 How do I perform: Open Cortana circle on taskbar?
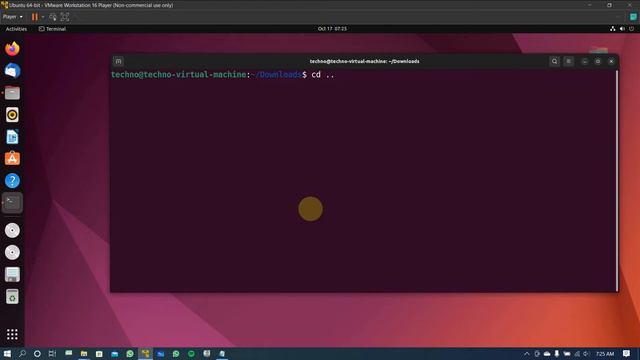pos(37,353)
